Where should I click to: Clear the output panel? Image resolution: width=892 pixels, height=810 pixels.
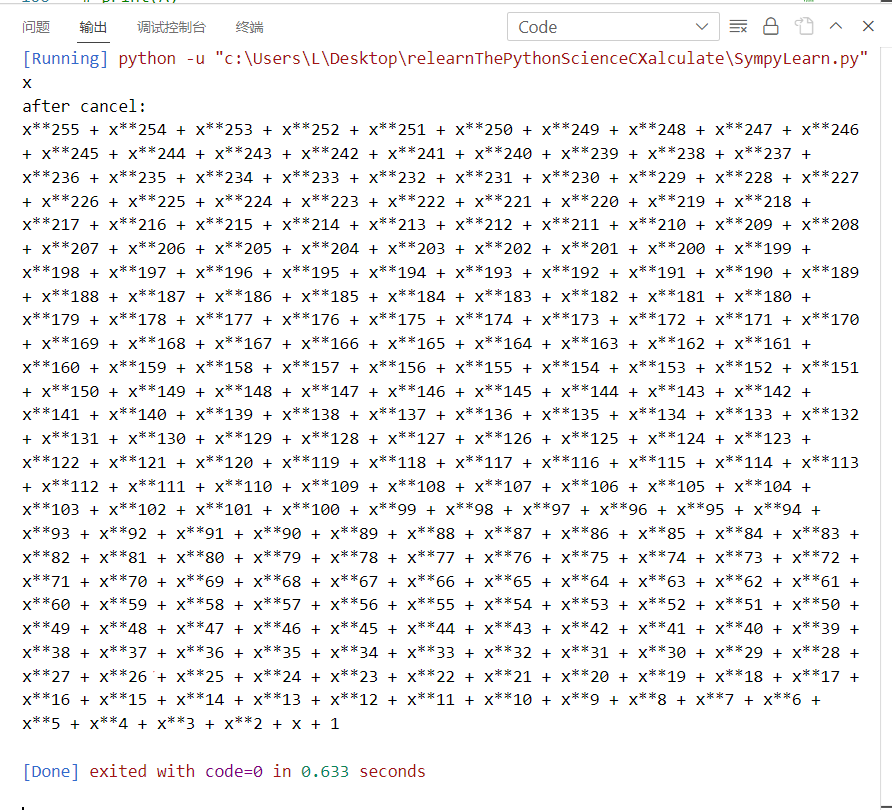point(738,26)
